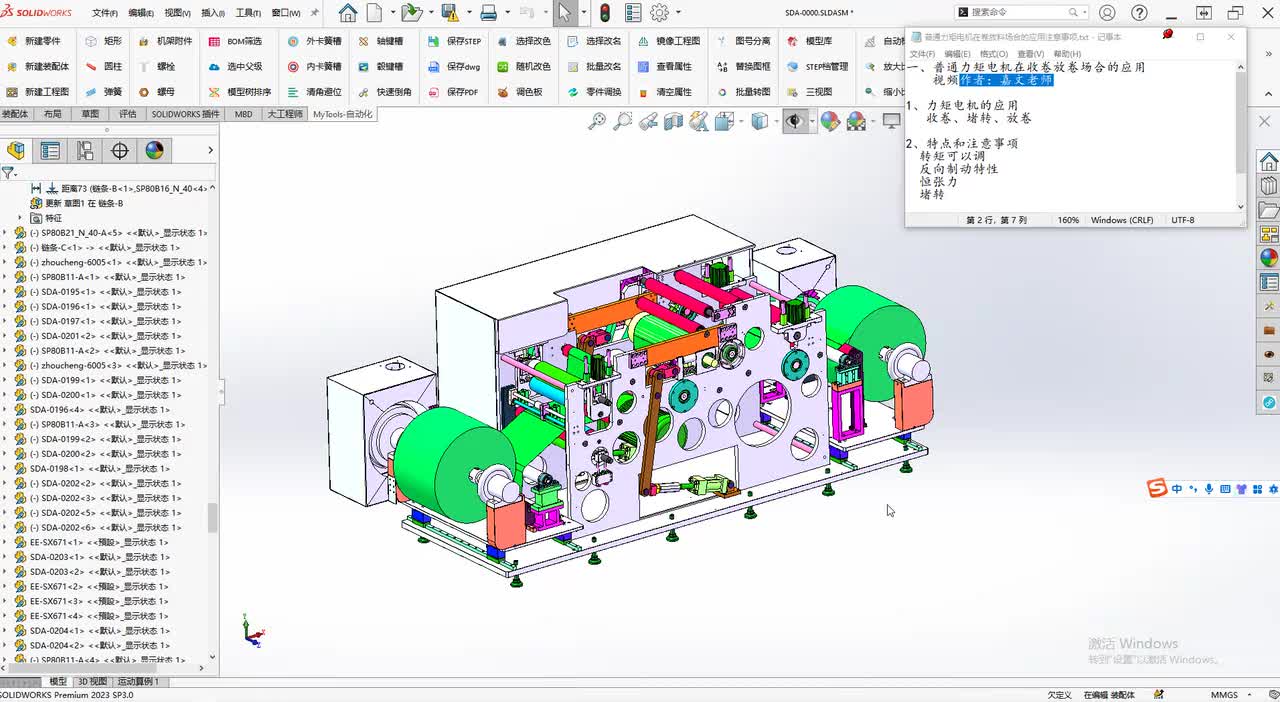Open the 文件(F) menu in SolidWorks
Image resolution: width=1280 pixels, height=702 pixels.
[105, 13]
